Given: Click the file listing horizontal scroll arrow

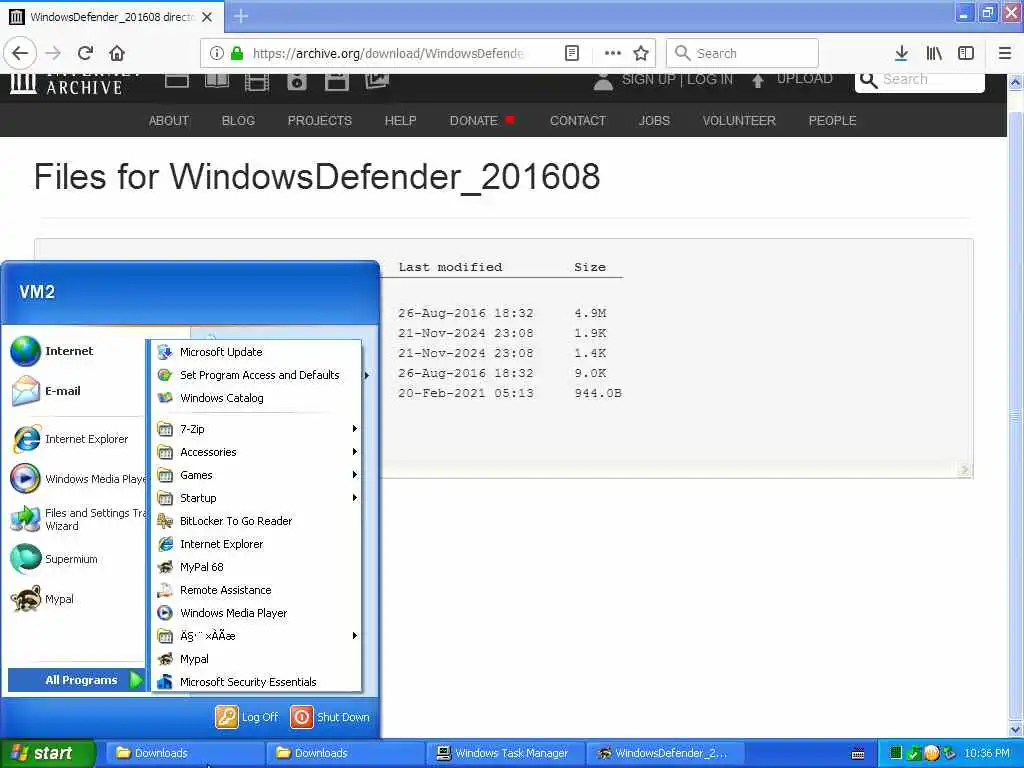Looking at the screenshot, I should point(965,470).
